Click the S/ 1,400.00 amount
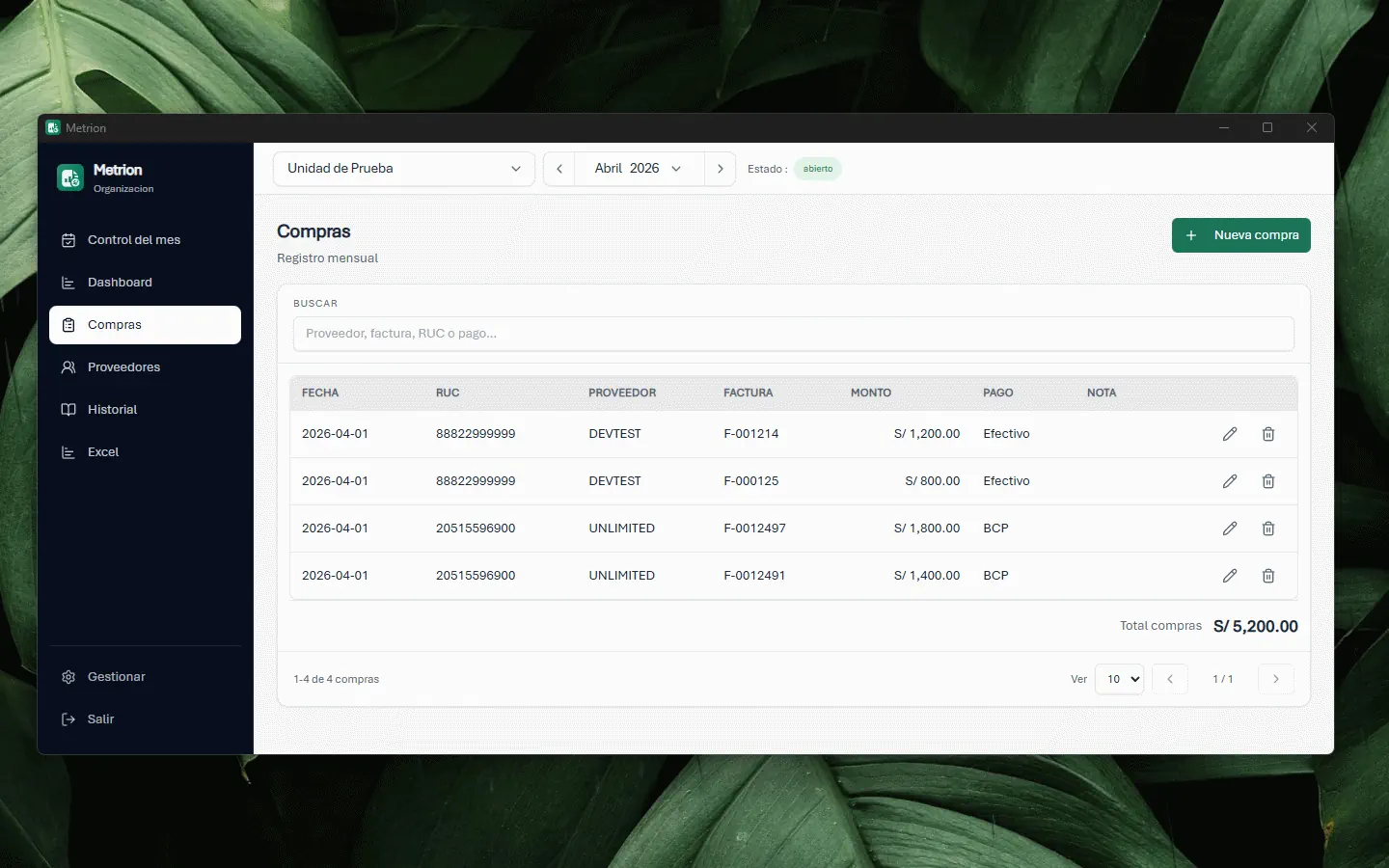 tap(927, 576)
